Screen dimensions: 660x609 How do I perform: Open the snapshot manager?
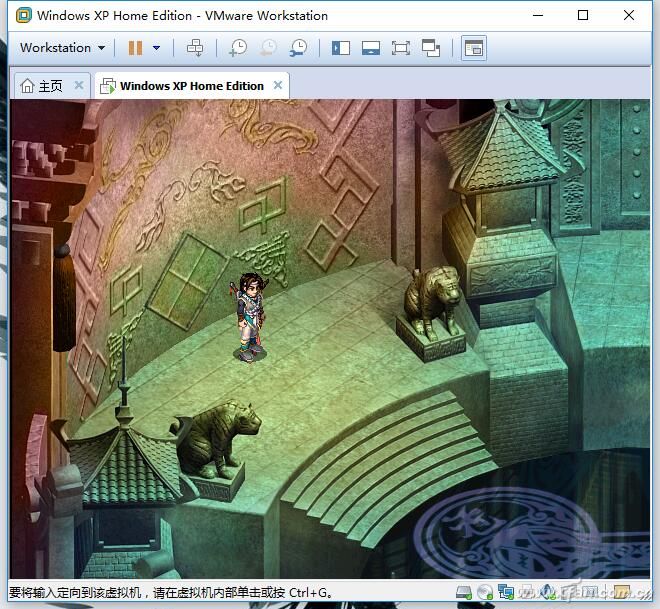298,48
